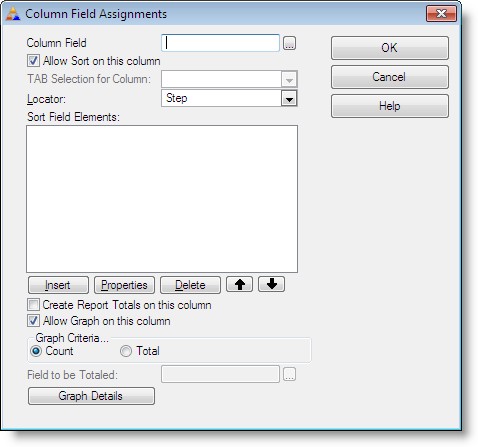Click the Delete button
This screenshot has width=478, height=447.
(190, 285)
